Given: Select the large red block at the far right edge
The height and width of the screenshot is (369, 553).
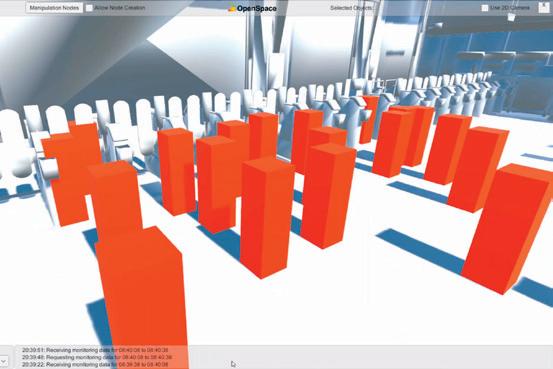Looking at the screenshot, I should 508,229.
